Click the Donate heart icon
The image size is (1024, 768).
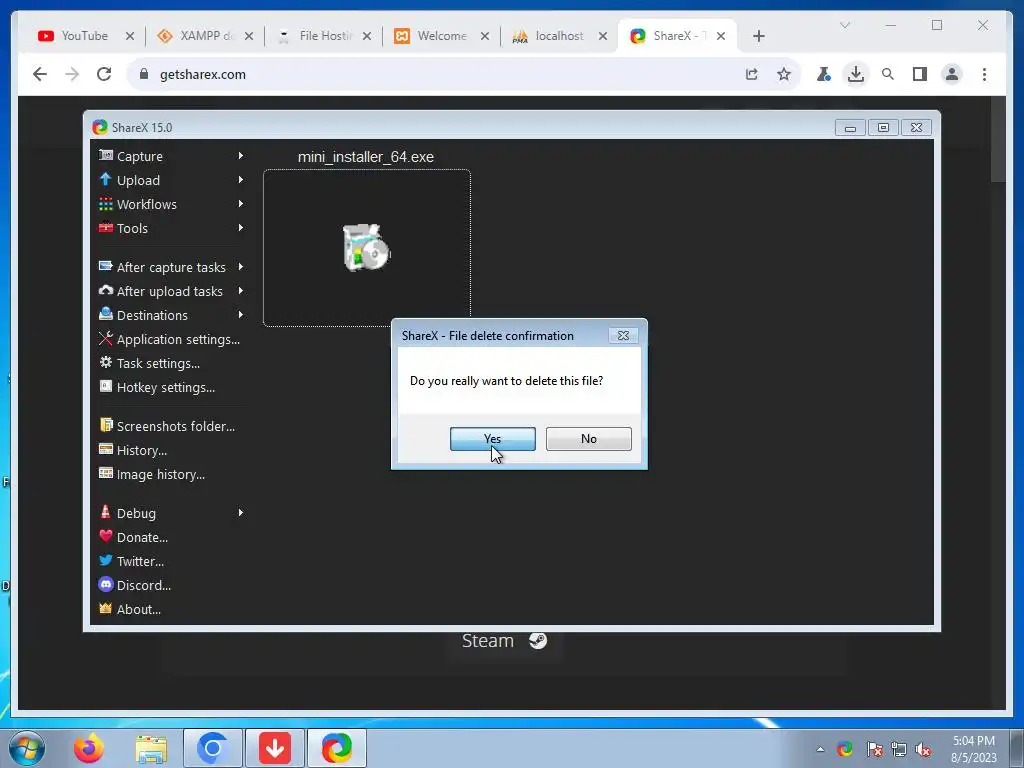[106, 536]
